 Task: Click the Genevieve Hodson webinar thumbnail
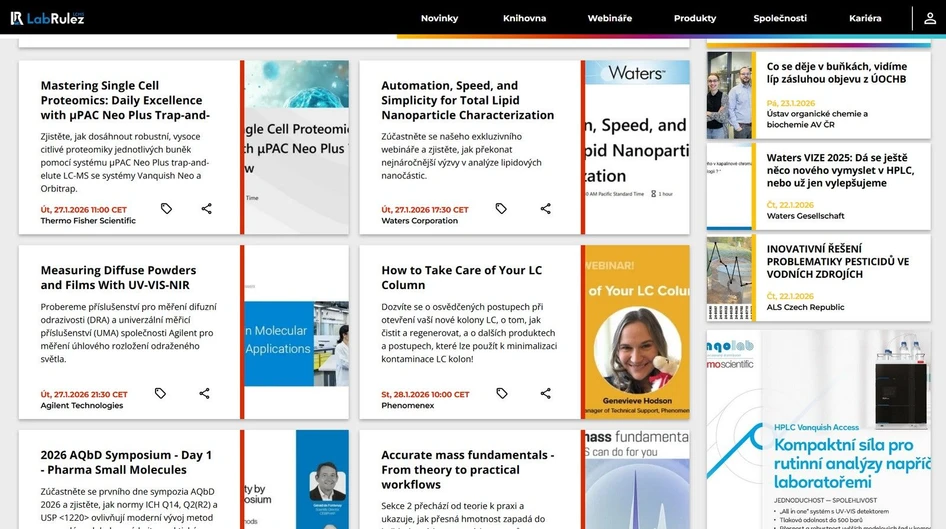coord(637,332)
